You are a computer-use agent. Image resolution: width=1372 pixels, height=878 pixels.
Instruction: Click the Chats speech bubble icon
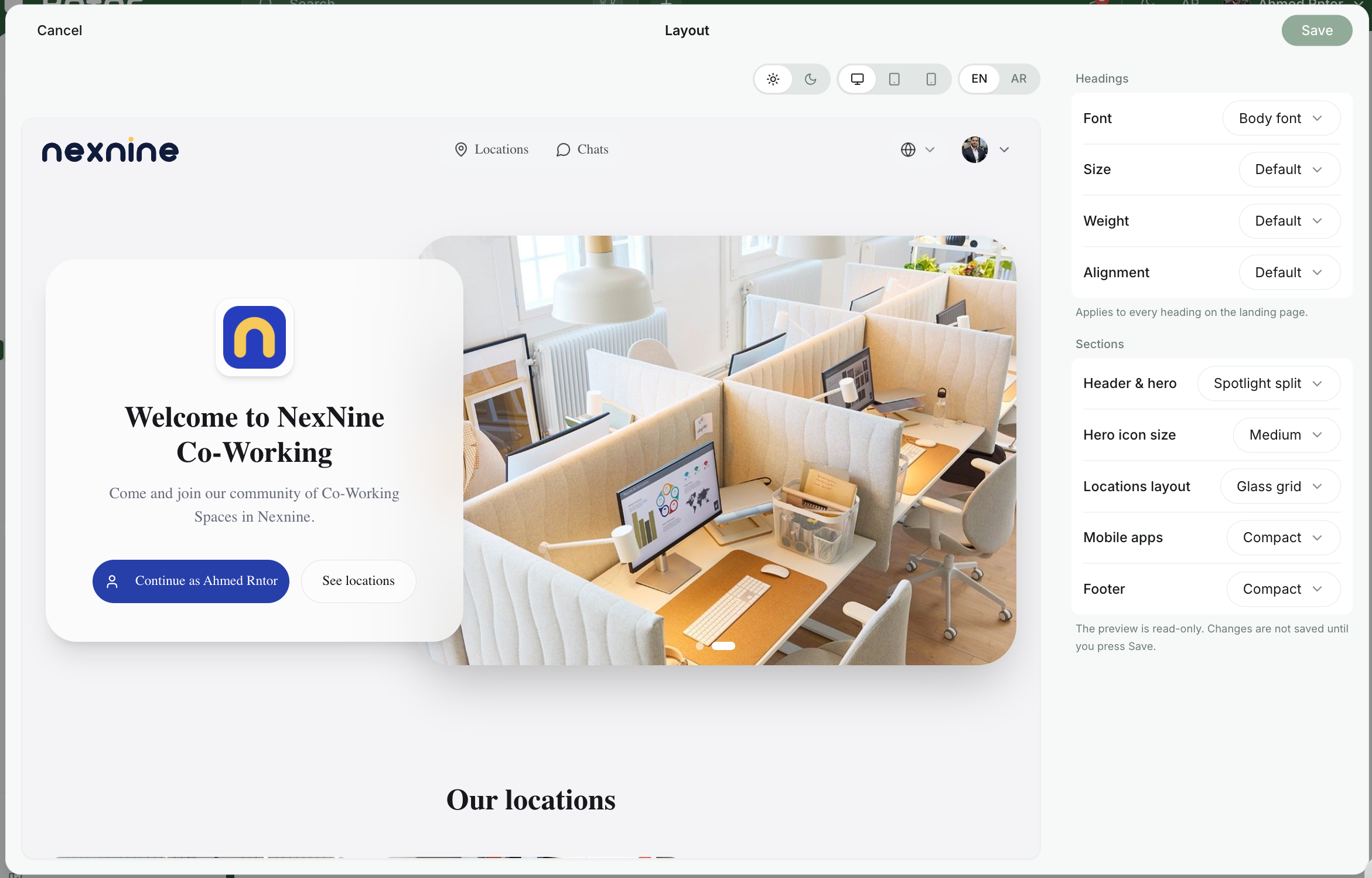click(x=563, y=150)
